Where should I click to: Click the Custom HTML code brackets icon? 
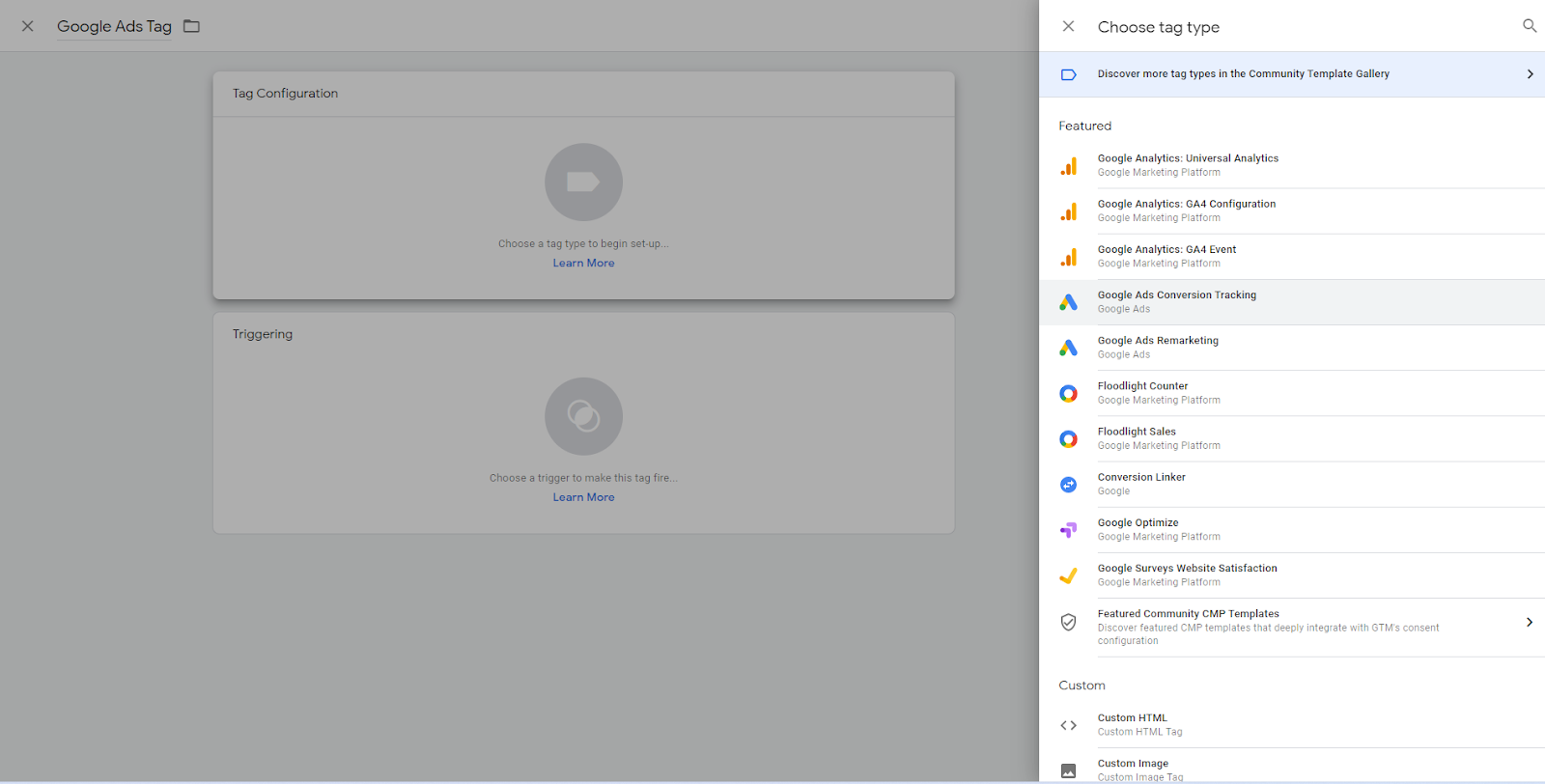coord(1068,725)
